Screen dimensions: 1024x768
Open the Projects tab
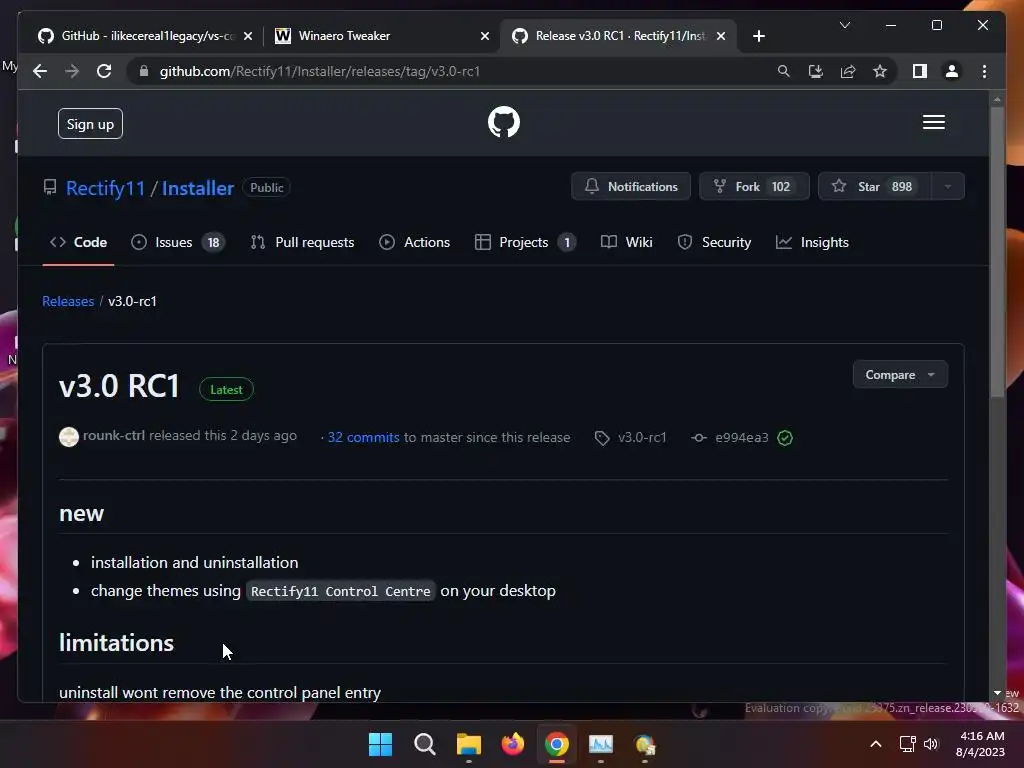(525, 242)
